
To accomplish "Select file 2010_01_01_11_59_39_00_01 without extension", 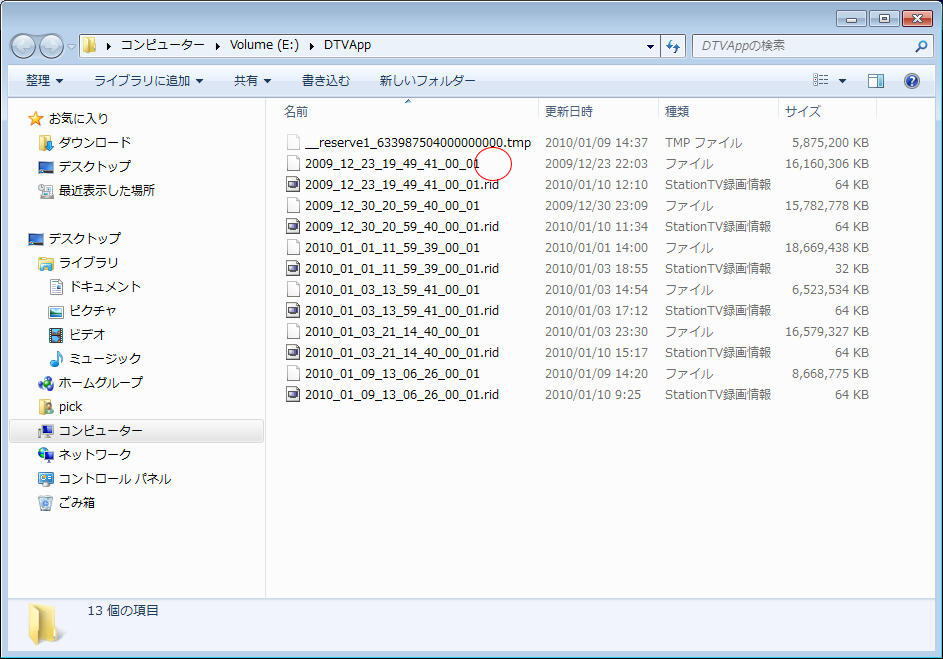I will pyautogui.click(x=392, y=248).
